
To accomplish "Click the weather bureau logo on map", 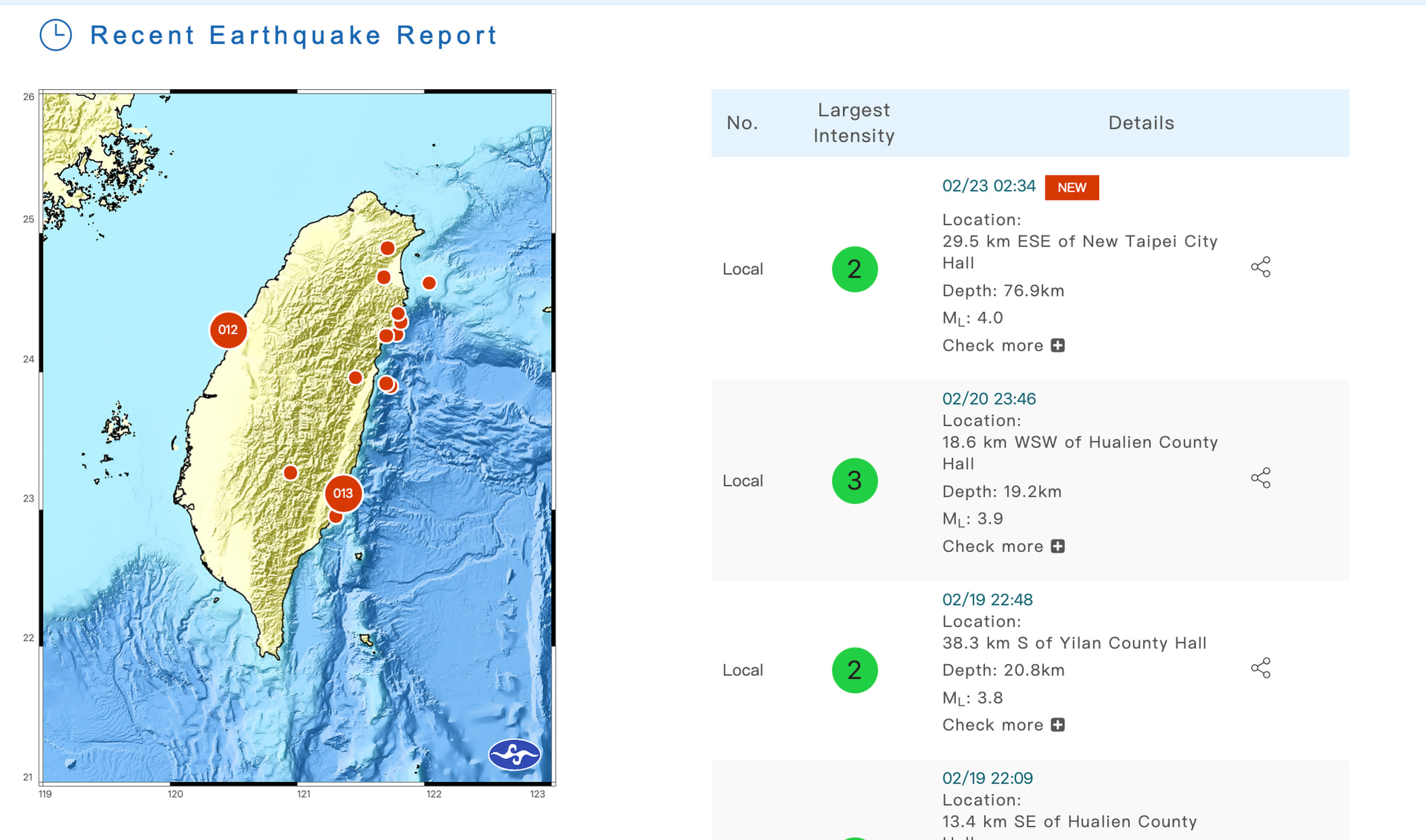I will coord(514,755).
